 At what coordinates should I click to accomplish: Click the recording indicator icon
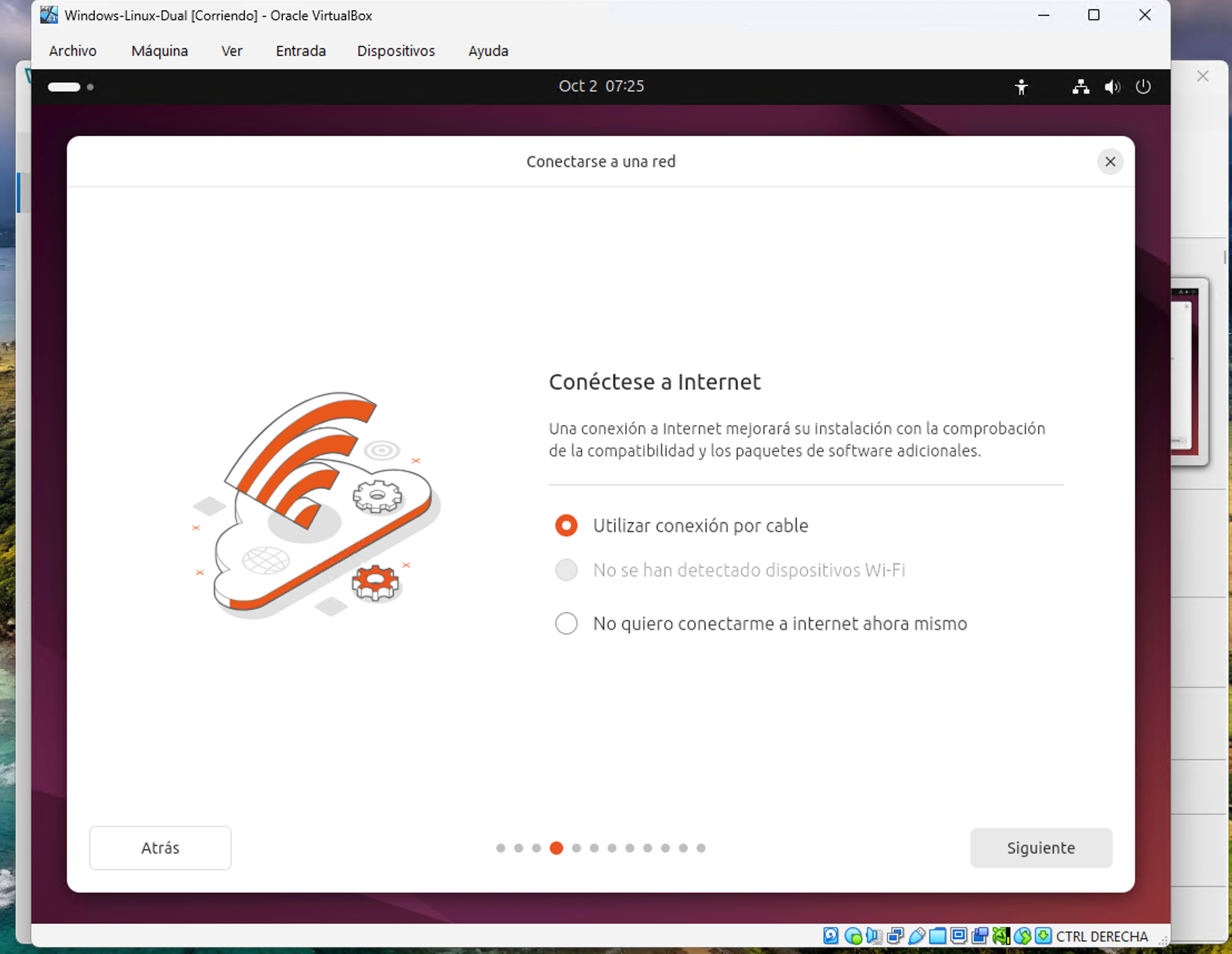[x=980, y=936]
